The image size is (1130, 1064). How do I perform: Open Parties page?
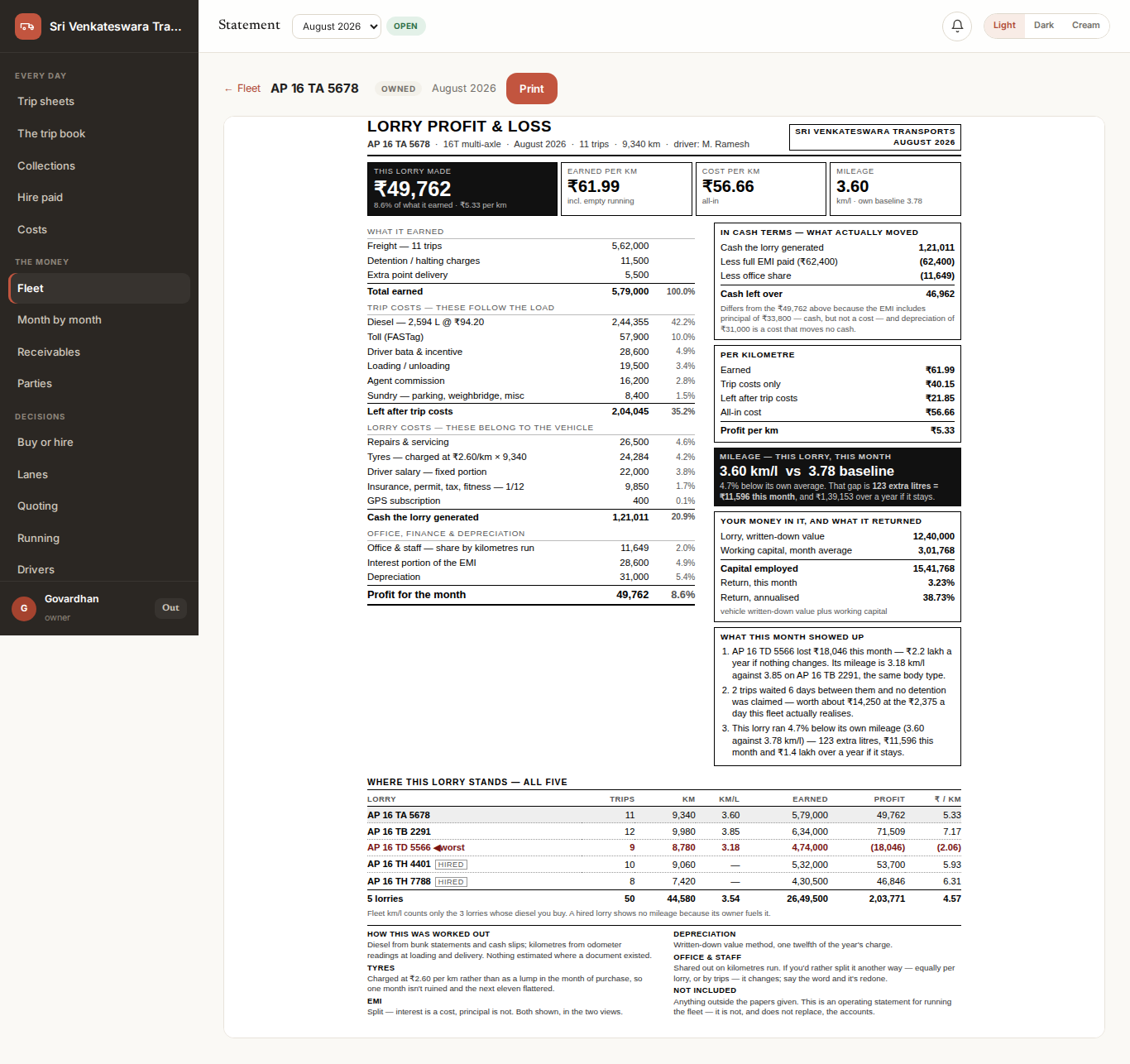tap(99, 384)
